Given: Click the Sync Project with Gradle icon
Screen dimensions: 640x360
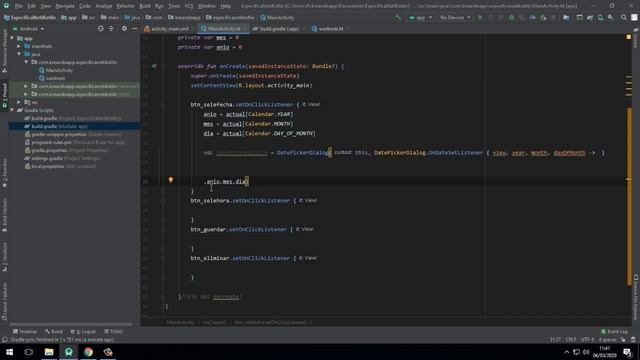Looking at the screenshot, I should pos(590,18).
